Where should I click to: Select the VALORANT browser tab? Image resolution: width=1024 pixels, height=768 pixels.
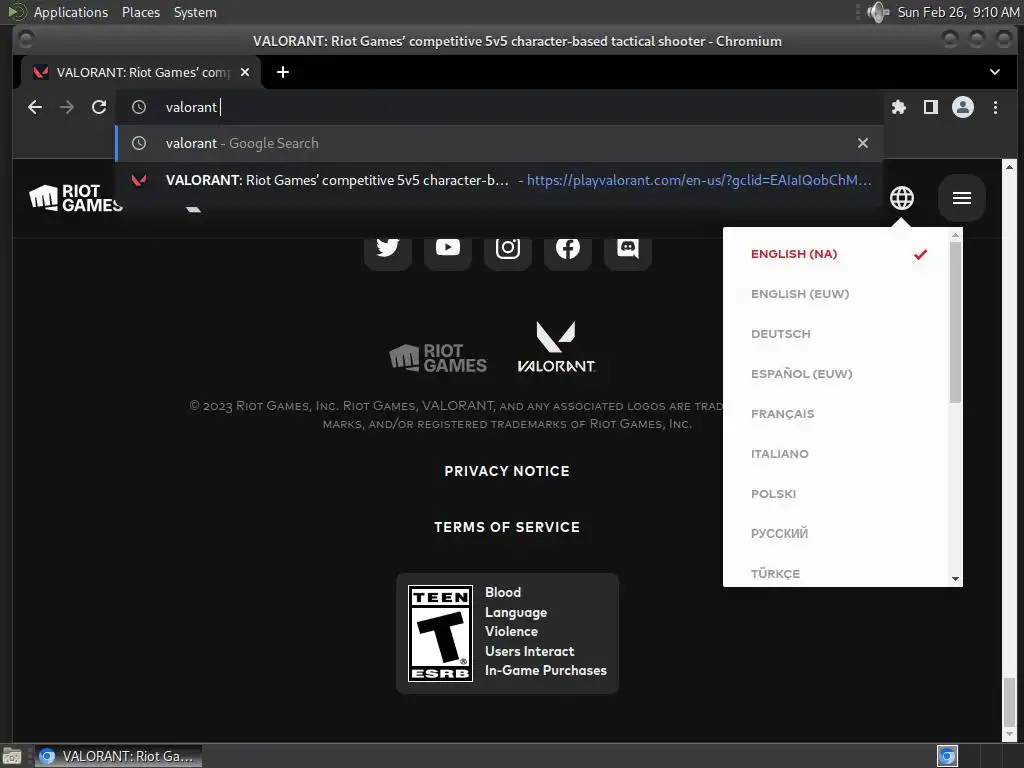point(141,72)
